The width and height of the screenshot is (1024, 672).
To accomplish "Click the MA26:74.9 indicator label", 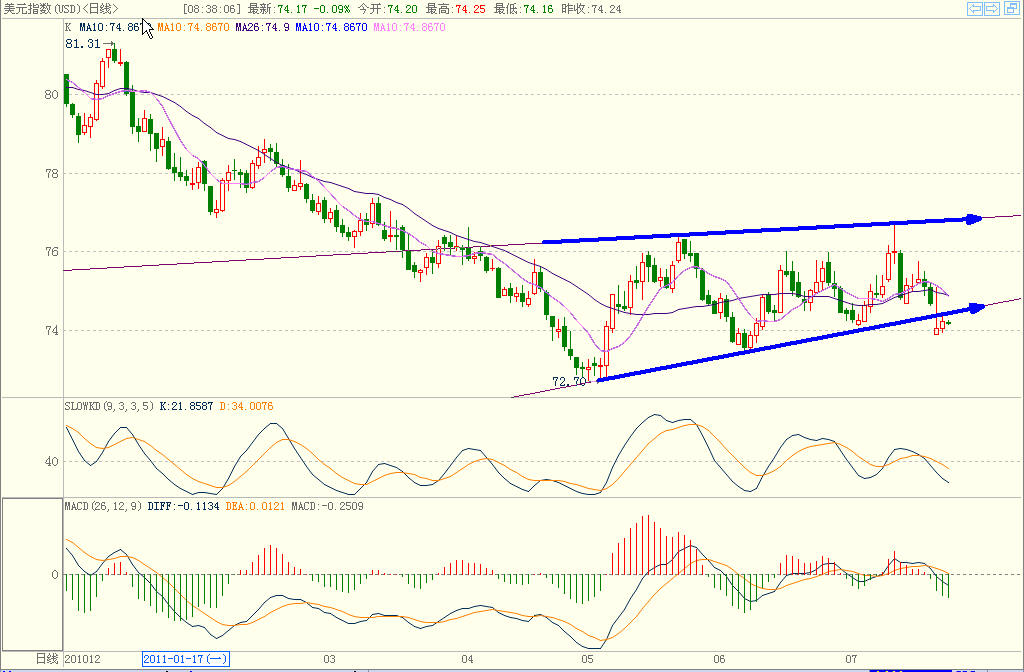I will point(263,27).
